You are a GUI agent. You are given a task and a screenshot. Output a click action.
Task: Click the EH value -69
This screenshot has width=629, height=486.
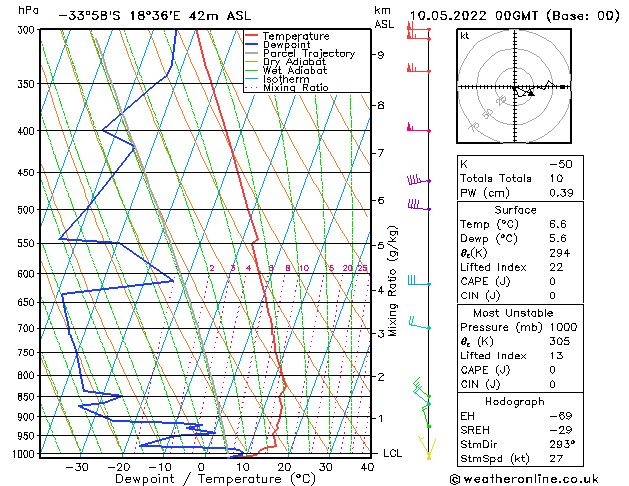pyautogui.click(x=561, y=416)
